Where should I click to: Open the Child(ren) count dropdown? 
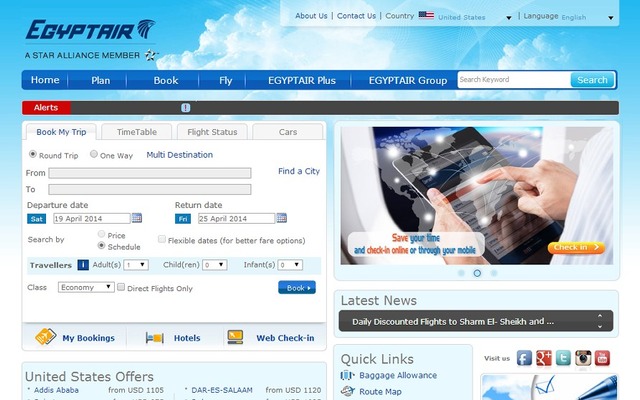click(x=215, y=265)
